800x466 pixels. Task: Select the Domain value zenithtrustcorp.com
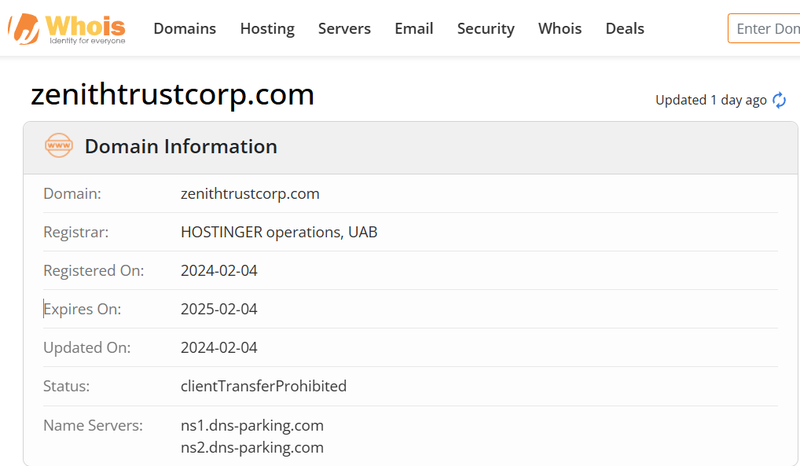[250, 194]
